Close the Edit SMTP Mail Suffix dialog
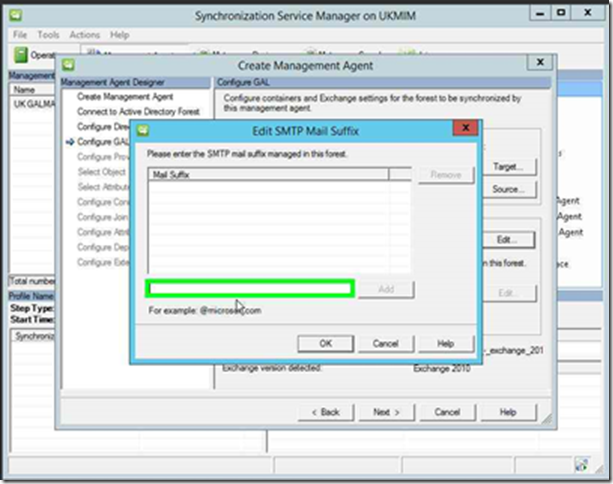The image size is (613, 484). pyautogui.click(x=465, y=128)
